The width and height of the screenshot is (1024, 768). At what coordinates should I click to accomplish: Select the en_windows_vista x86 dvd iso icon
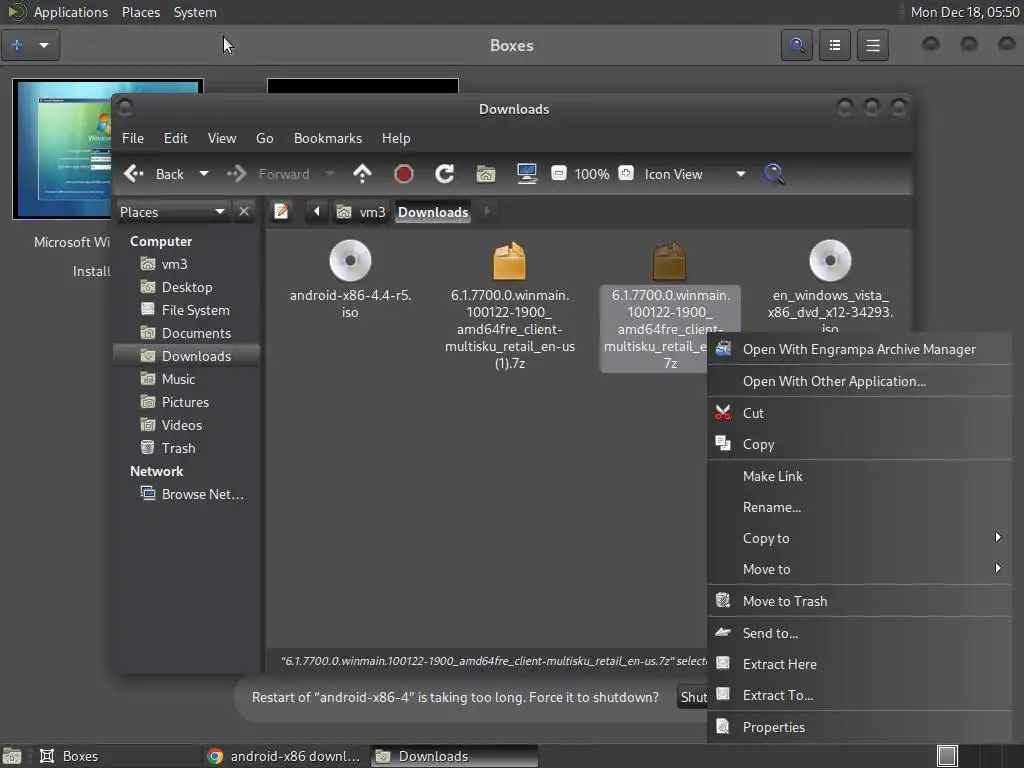point(830,261)
